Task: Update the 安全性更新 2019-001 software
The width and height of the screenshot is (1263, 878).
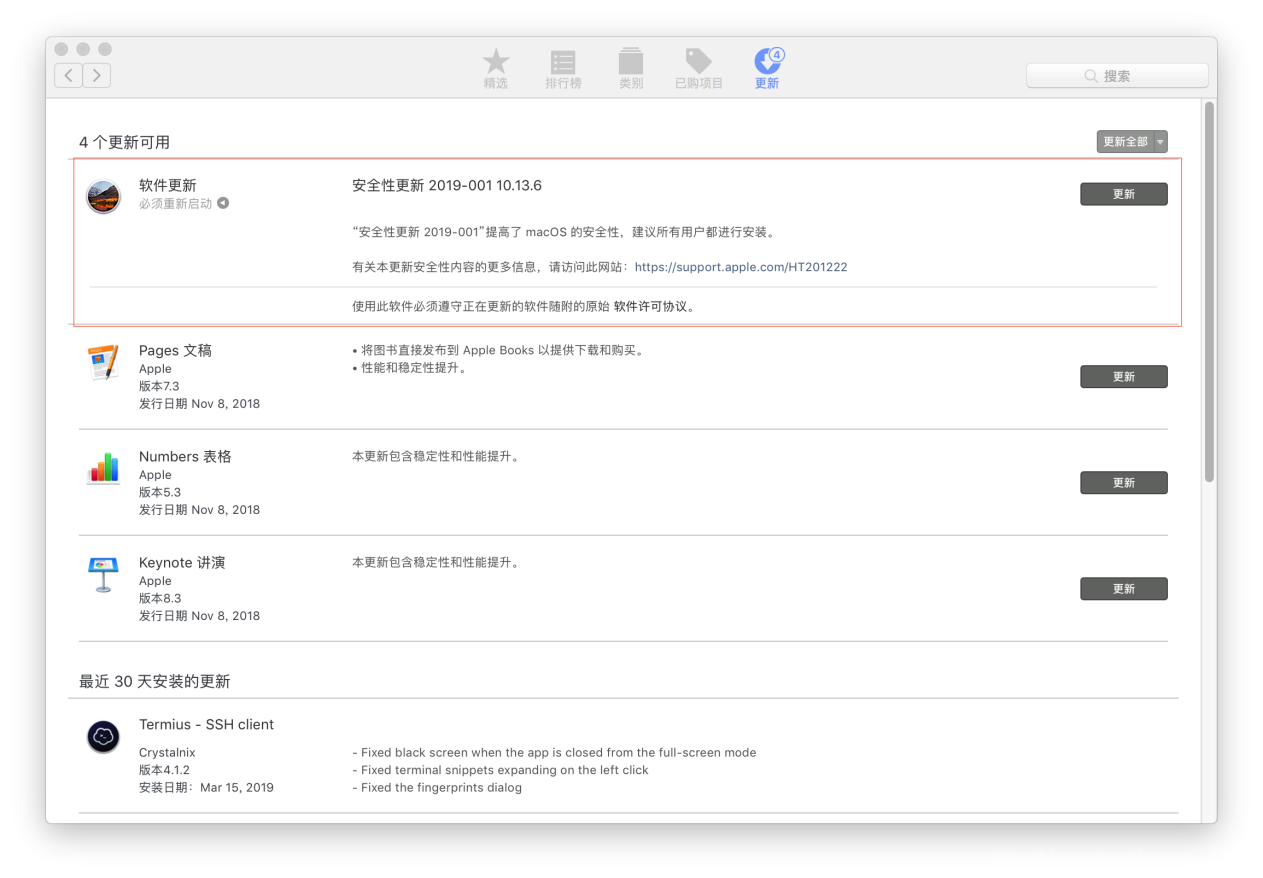Action: pyautogui.click(x=1124, y=194)
